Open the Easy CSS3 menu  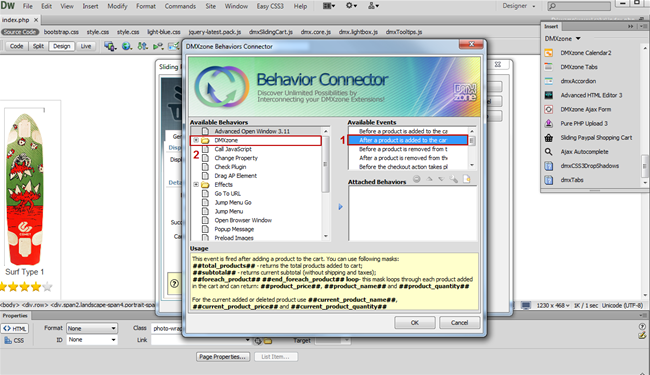coord(270,6)
